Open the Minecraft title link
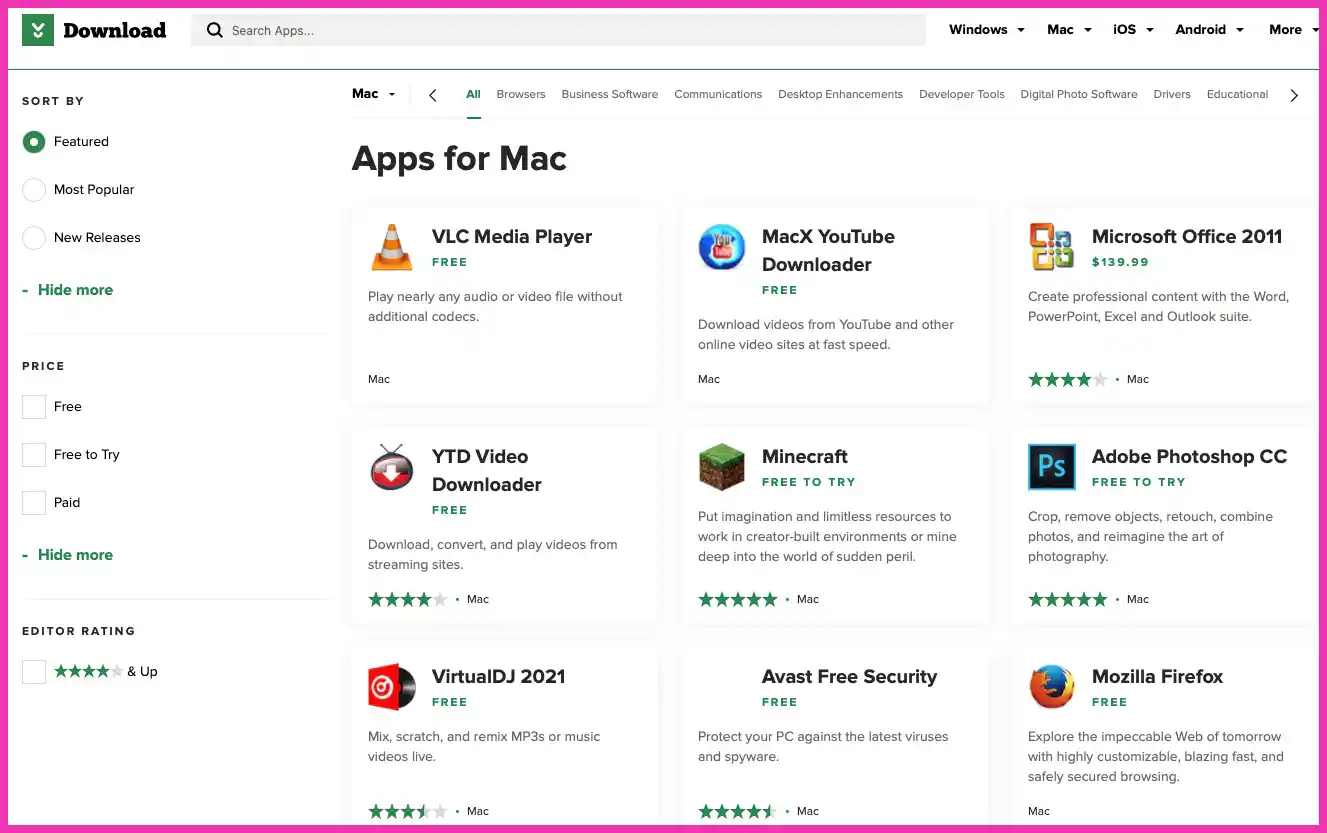1327x833 pixels. pyautogui.click(x=805, y=457)
